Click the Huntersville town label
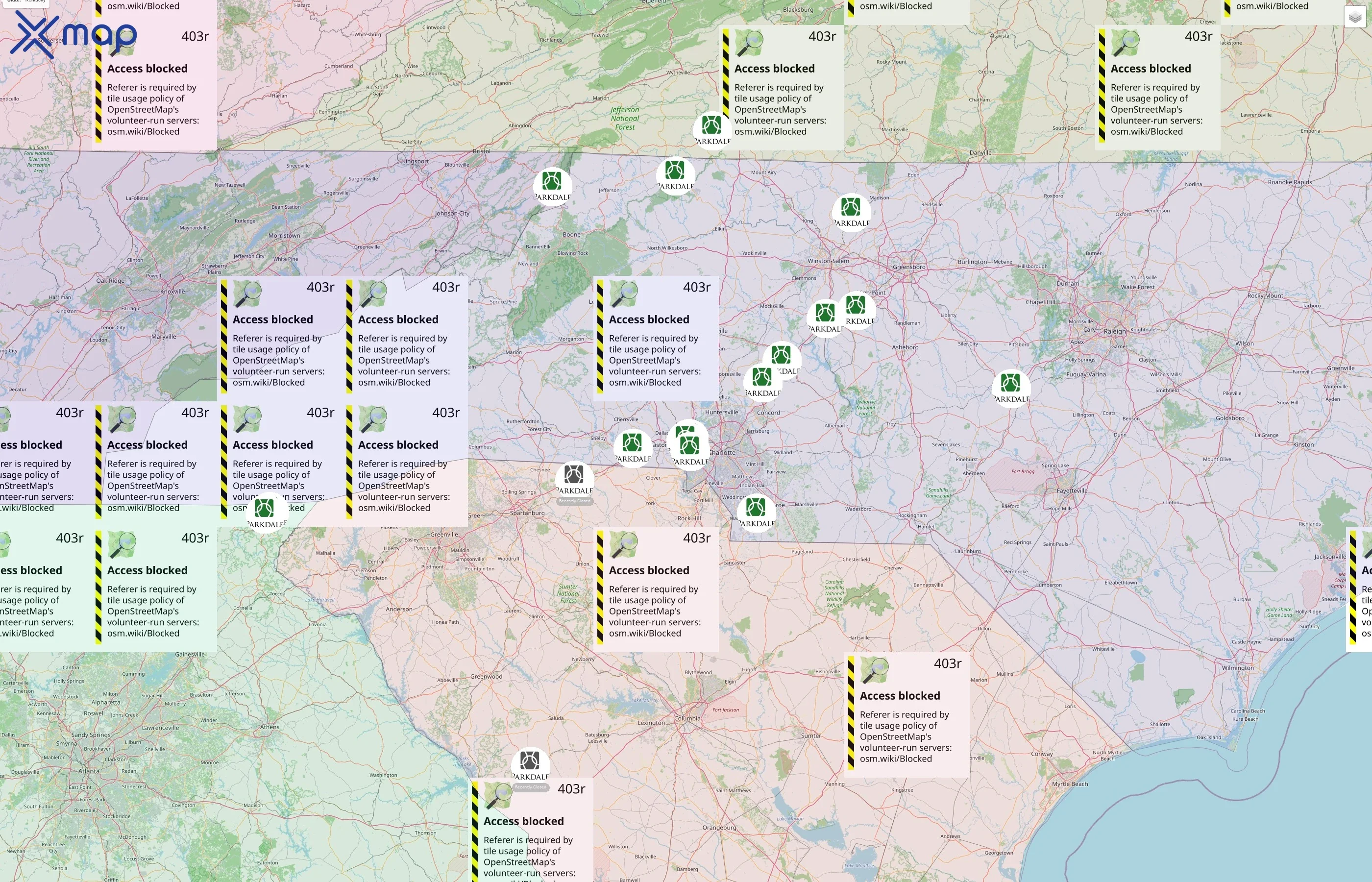This screenshot has height=882, width=1372. pos(721,413)
